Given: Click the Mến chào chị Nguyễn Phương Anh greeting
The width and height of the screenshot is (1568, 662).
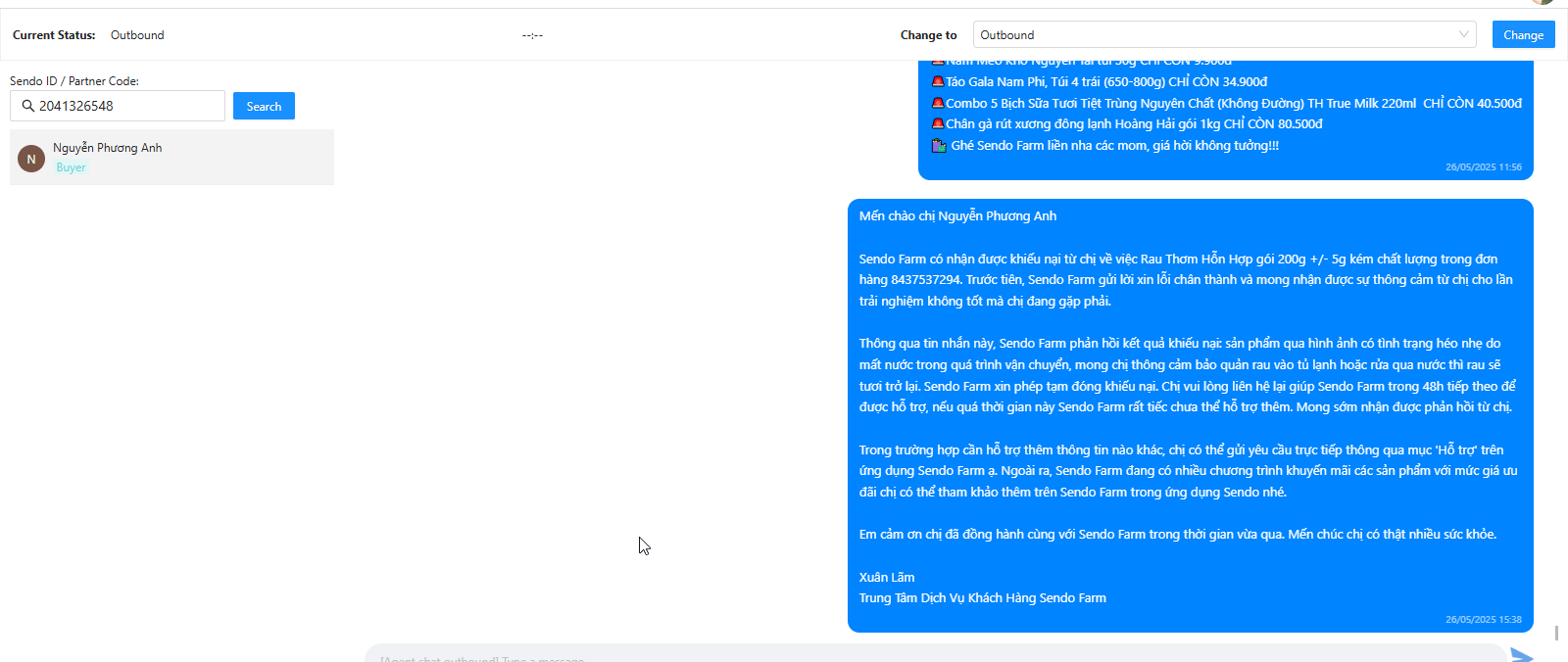Looking at the screenshot, I should pyautogui.click(x=957, y=216).
